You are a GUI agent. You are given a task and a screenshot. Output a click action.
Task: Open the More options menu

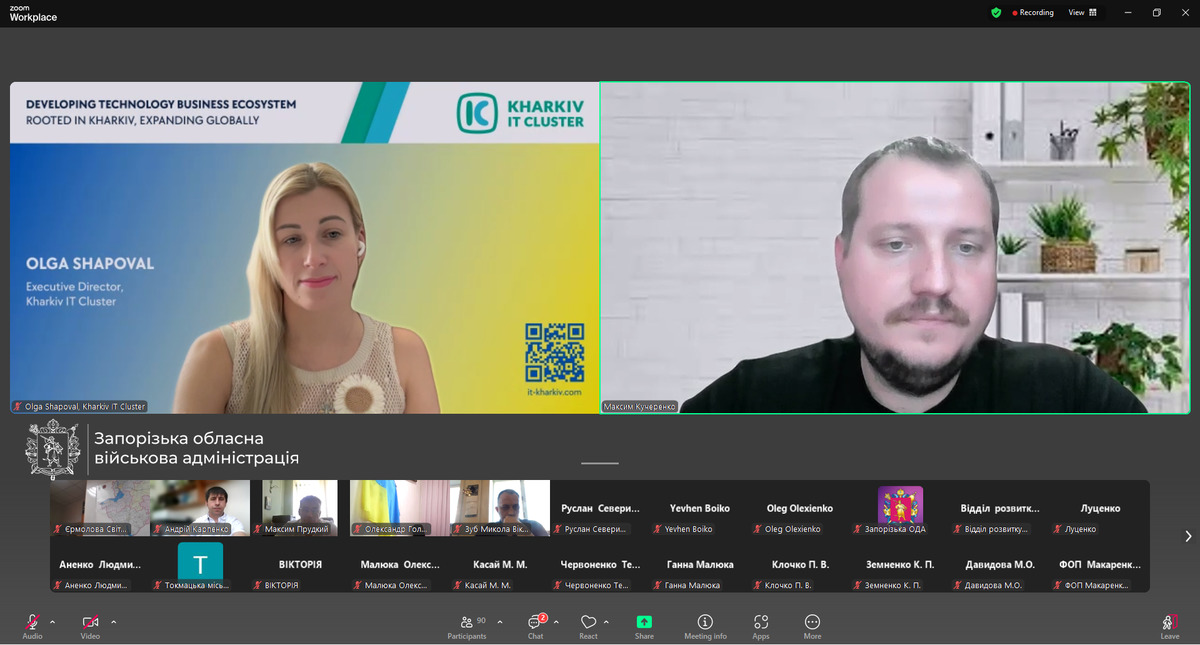[812, 626]
